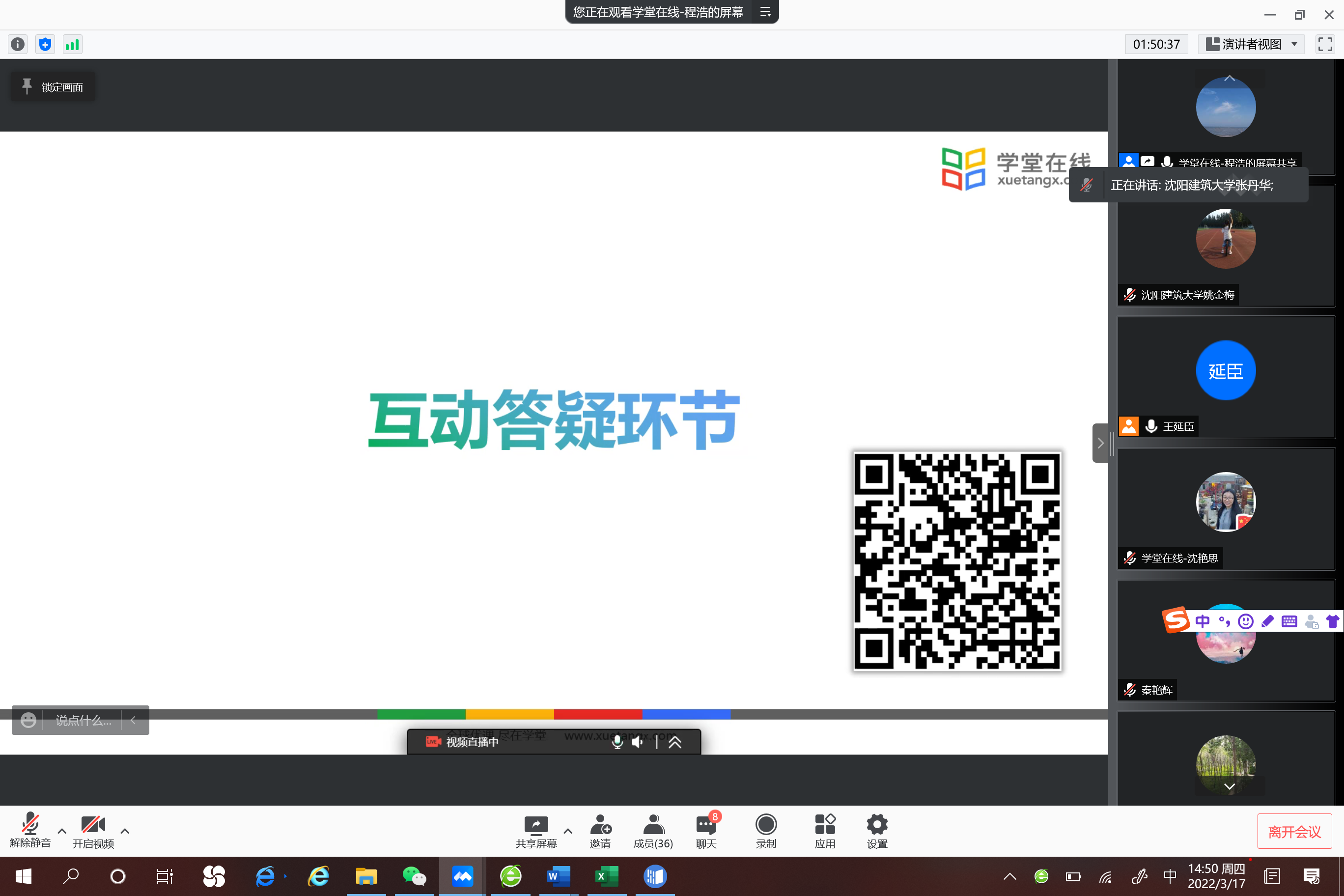This screenshot has height=896, width=1344.
Task: Click 离开会议 to leave meeting
Action: pos(1294,832)
